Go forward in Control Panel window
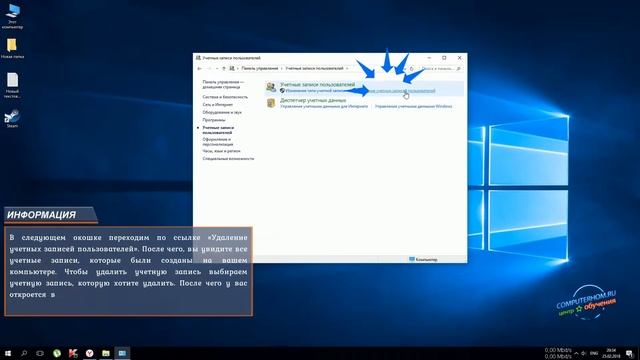This screenshot has width=640, height=360. coord(209,69)
